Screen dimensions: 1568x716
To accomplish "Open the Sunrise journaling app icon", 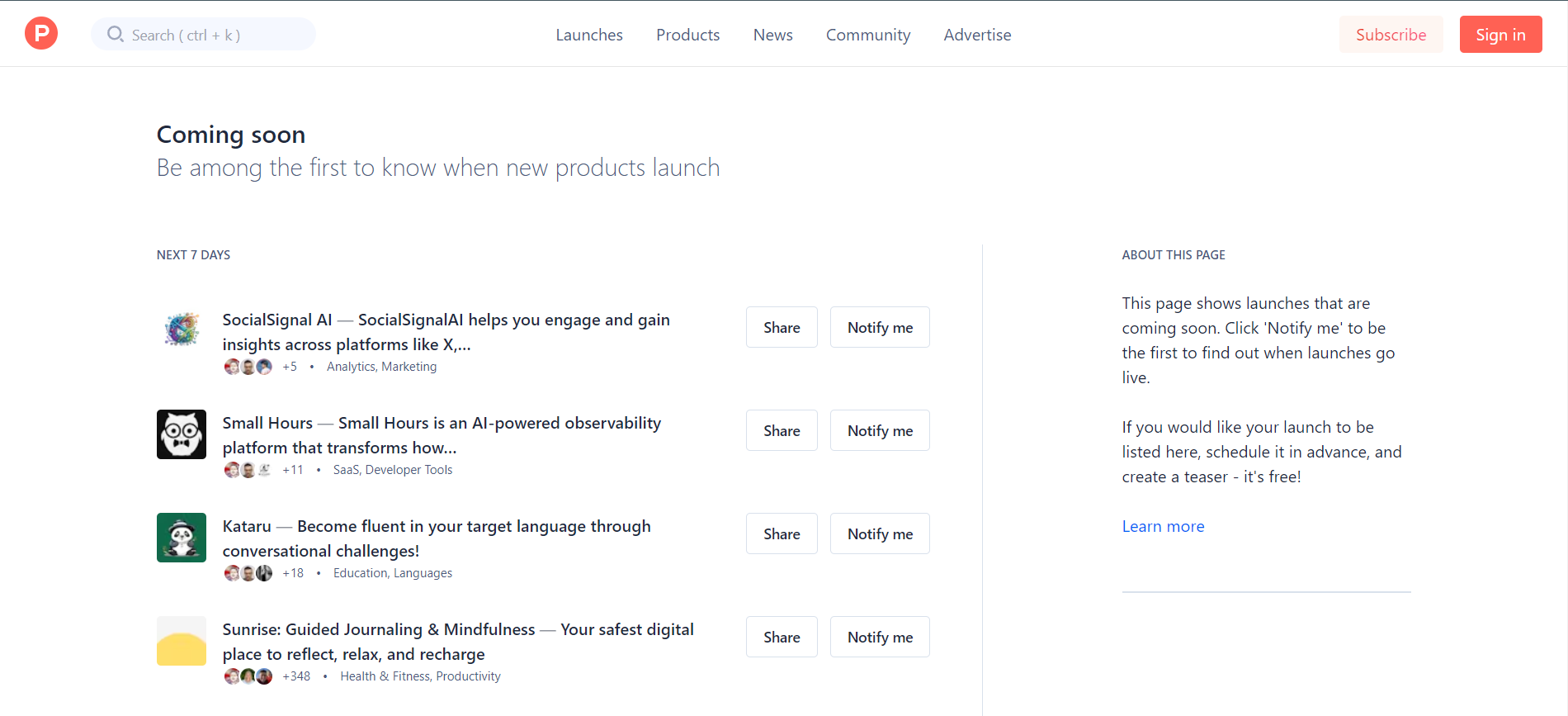I will tap(182, 641).
